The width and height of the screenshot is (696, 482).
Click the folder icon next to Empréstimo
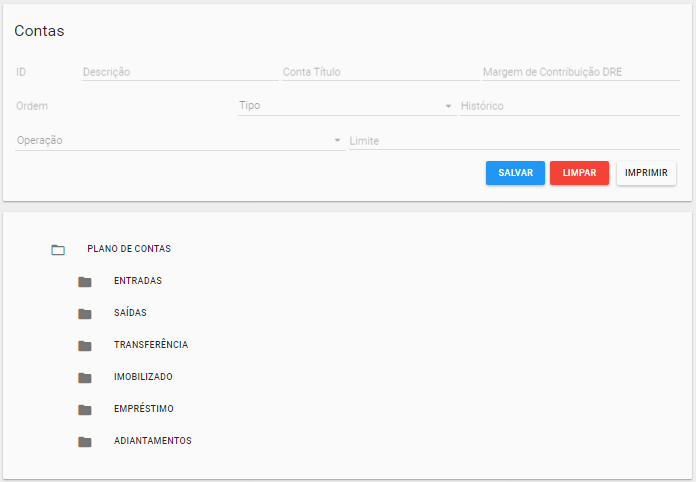pos(85,410)
